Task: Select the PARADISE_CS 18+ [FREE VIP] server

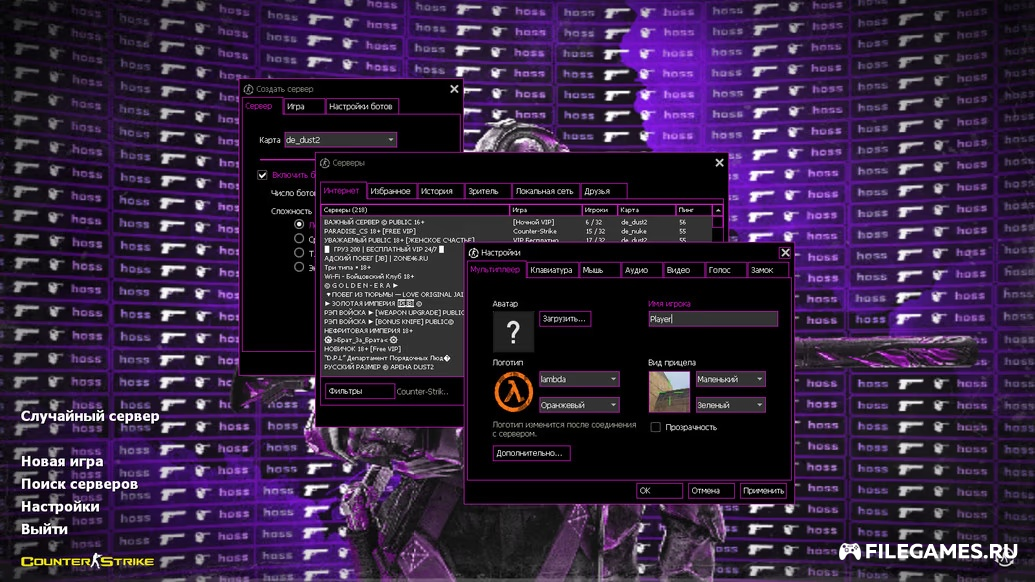Action: (517, 232)
